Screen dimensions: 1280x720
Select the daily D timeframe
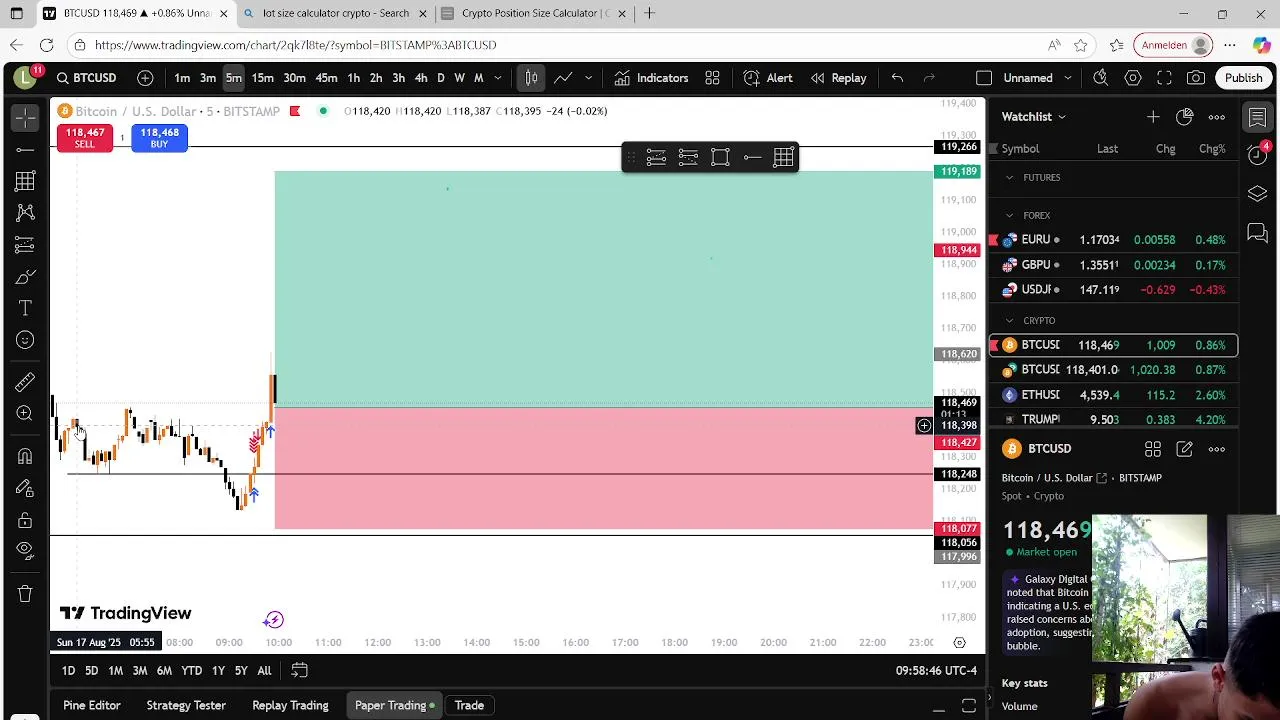click(x=441, y=78)
